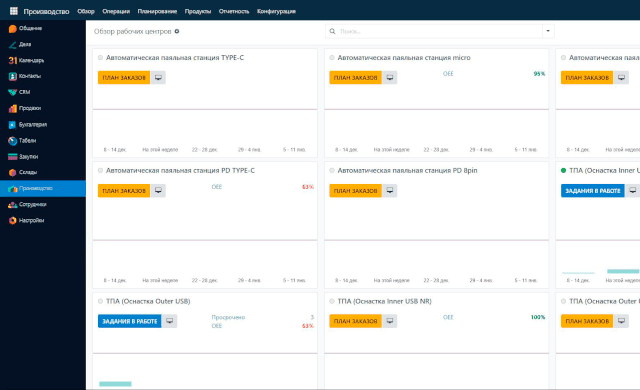Screen dimensions: 640x390
Task: Toggle status dot of паяльная станция micro
Action: pos(332,58)
